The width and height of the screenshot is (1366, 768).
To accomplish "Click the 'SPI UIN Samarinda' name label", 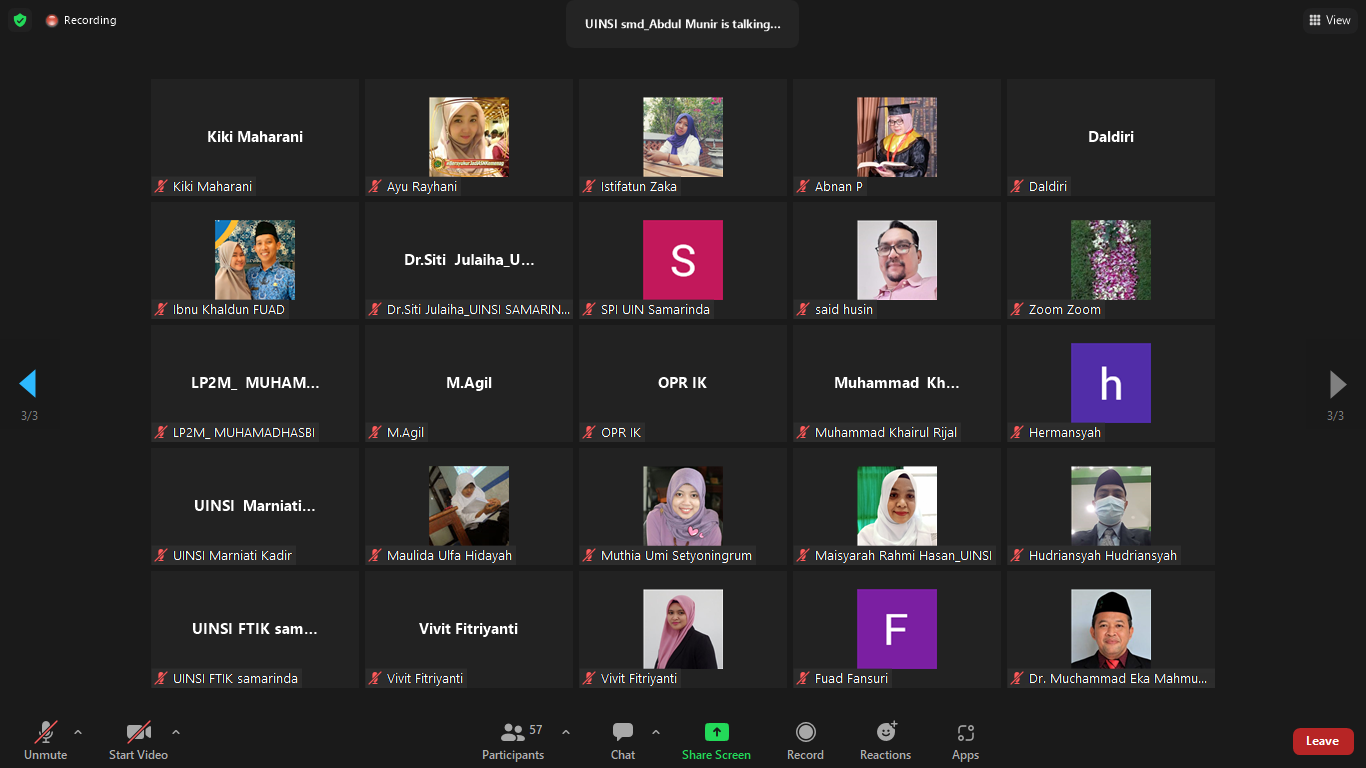I will point(655,309).
